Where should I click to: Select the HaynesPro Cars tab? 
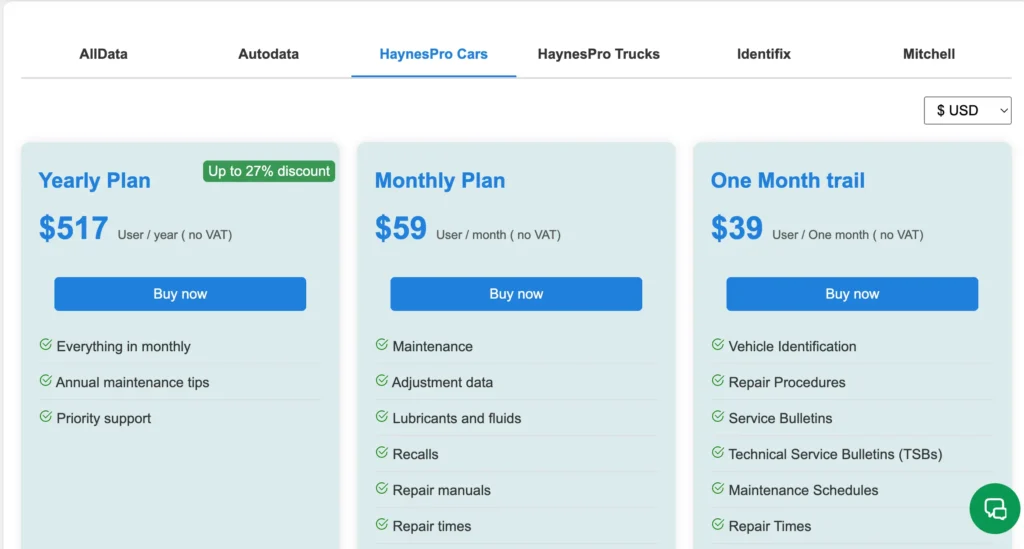434,54
